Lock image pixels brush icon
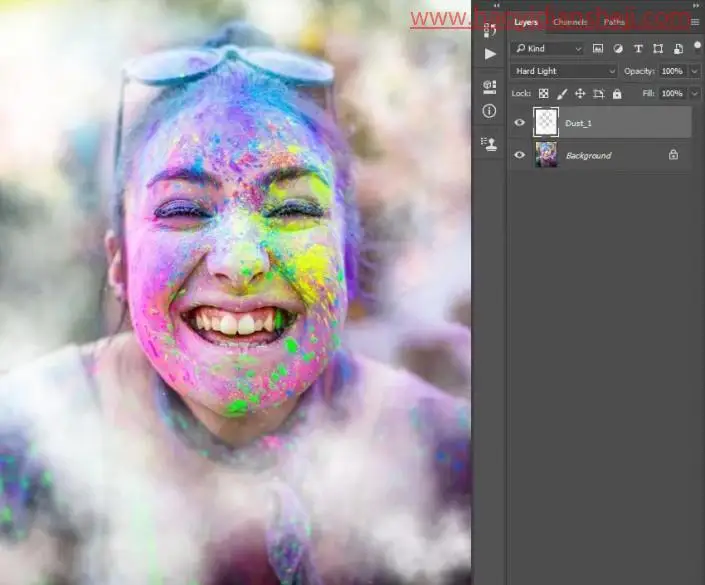Image resolution: width=705 pixels, height=585 pixels. [562, 94]
